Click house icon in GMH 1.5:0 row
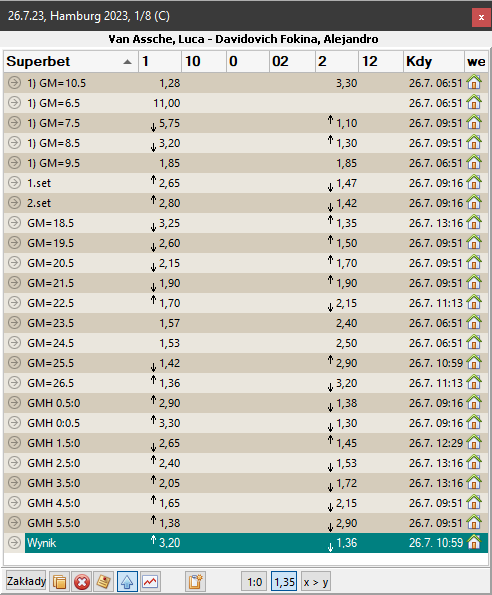 point(474,442)
